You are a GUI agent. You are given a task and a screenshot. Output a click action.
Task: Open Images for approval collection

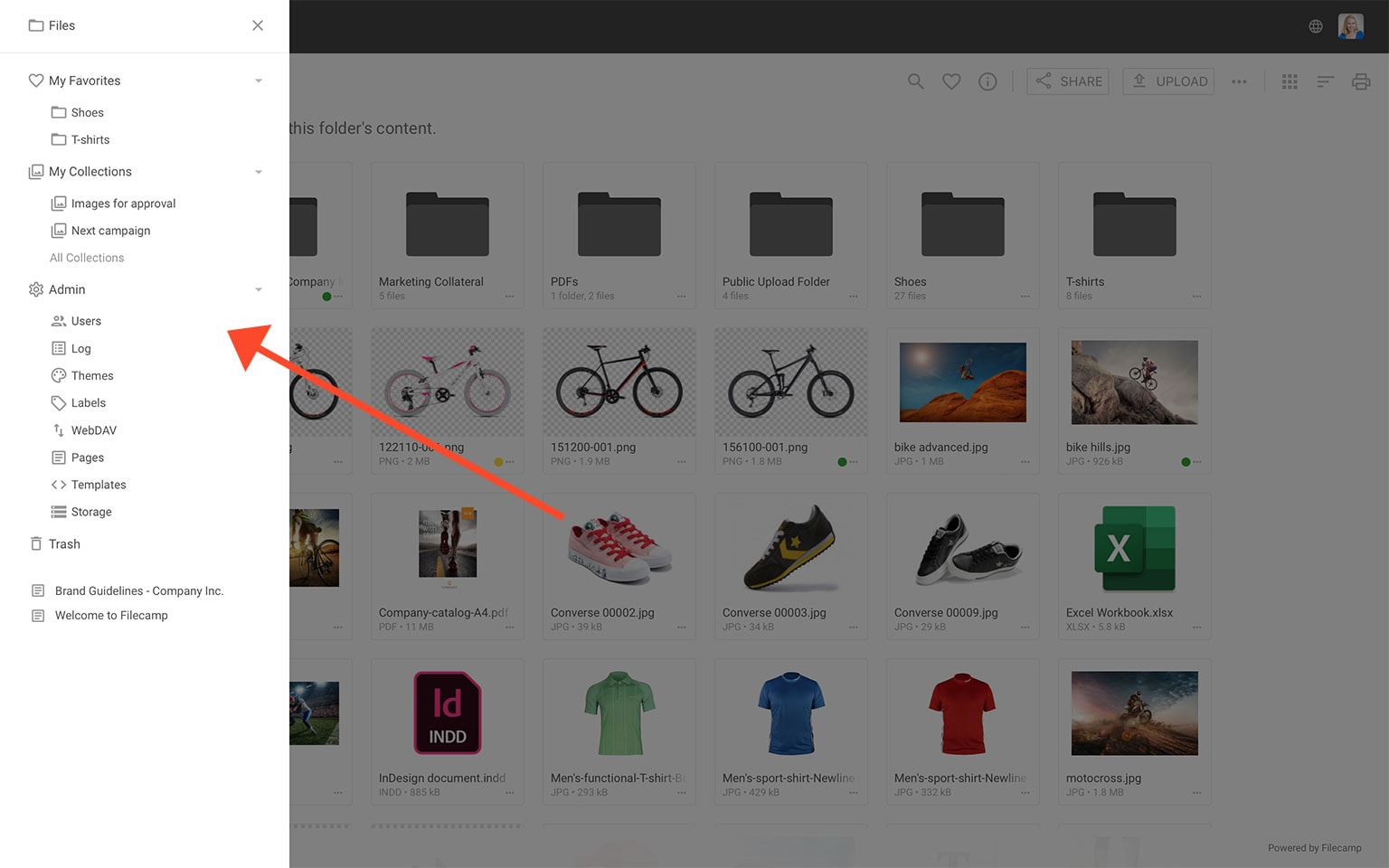[x=123, y=203]
